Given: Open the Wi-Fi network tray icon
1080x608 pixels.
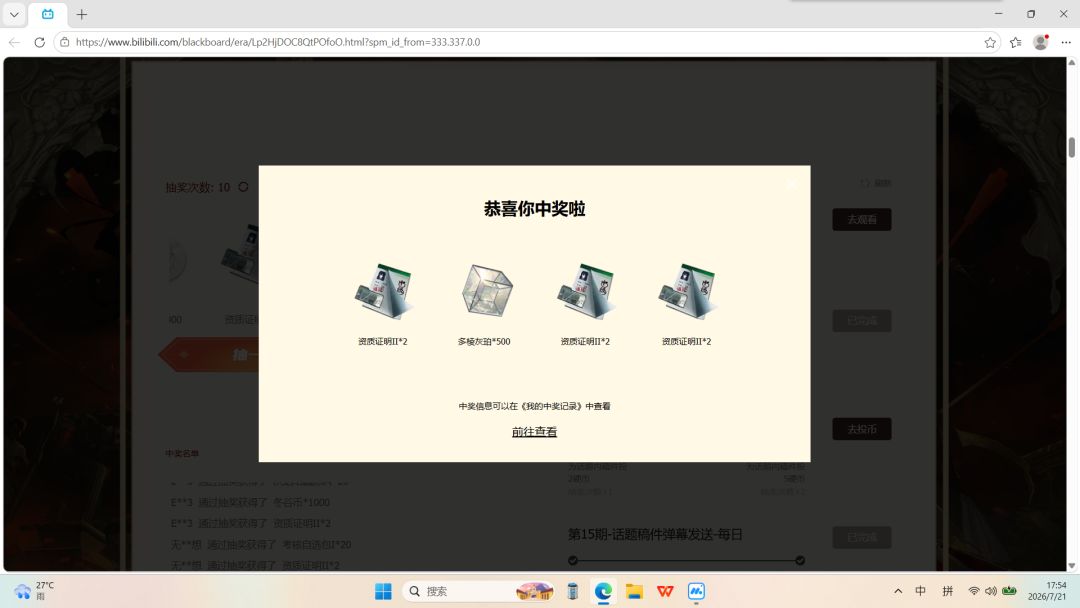Looking at the screenshot, I should (x=974, y=591).
